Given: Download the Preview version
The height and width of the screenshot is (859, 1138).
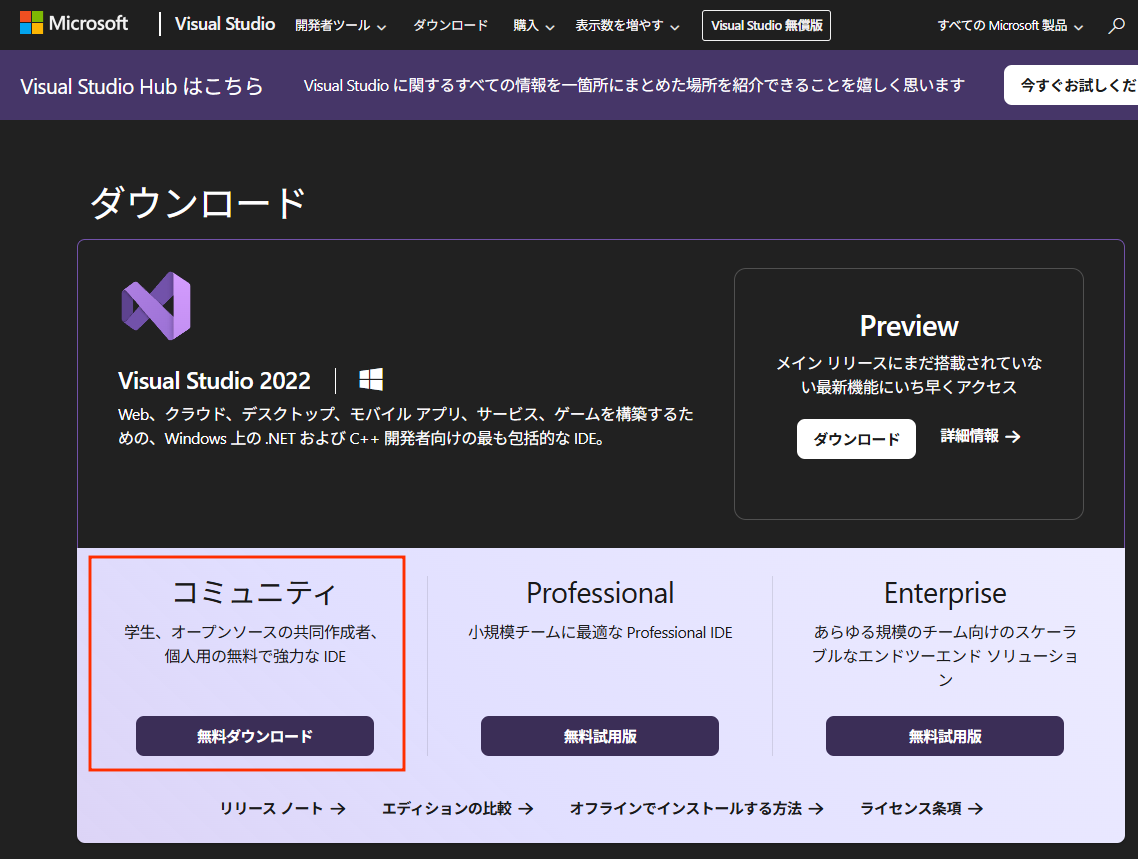Looking at the screenshot, I should coord(856,439).
